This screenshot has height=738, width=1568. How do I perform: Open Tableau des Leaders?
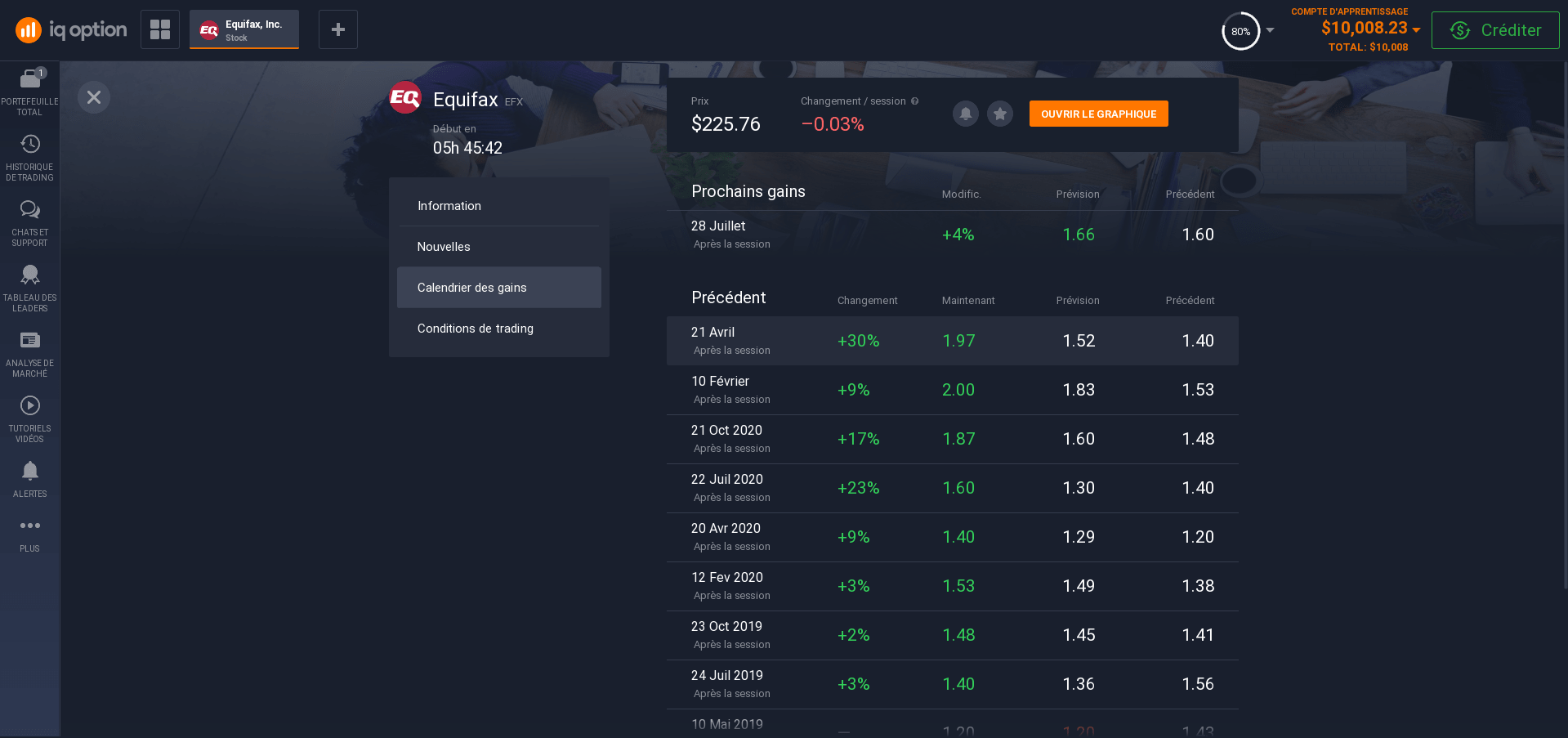point(29,288)
